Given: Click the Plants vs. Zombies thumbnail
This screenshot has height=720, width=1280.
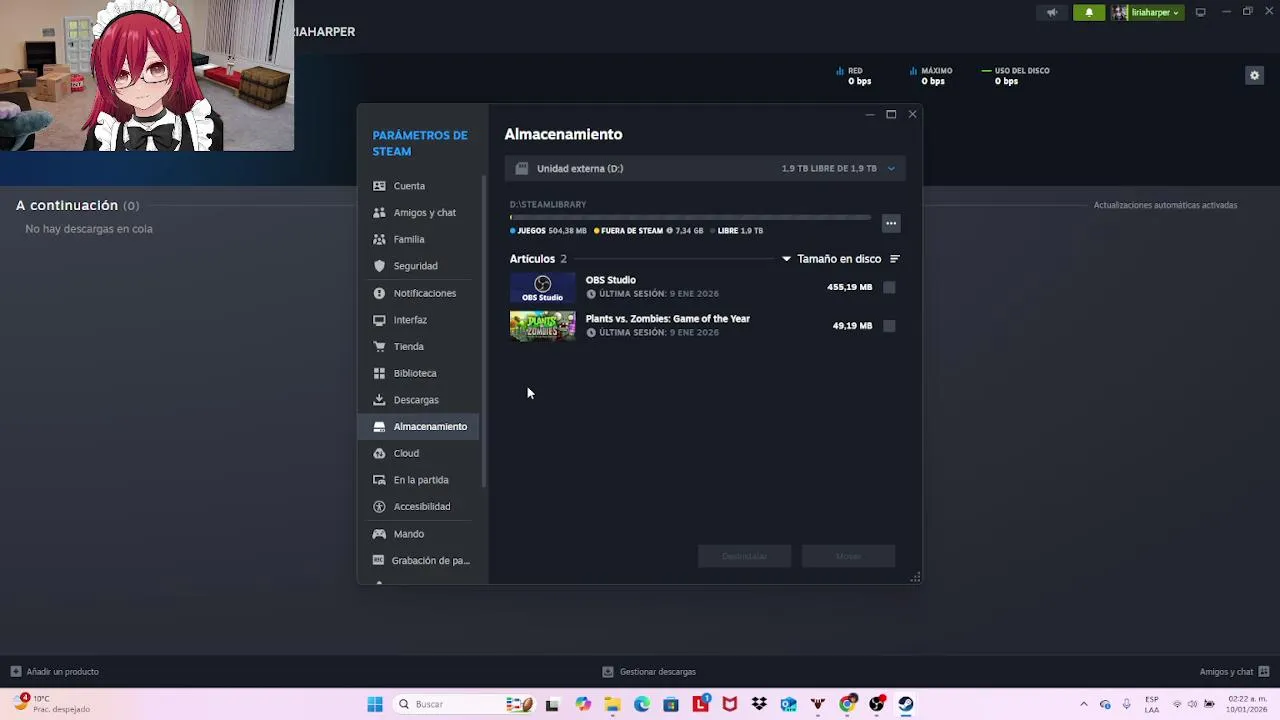Looking at the screenshot, I should [543, 326].
